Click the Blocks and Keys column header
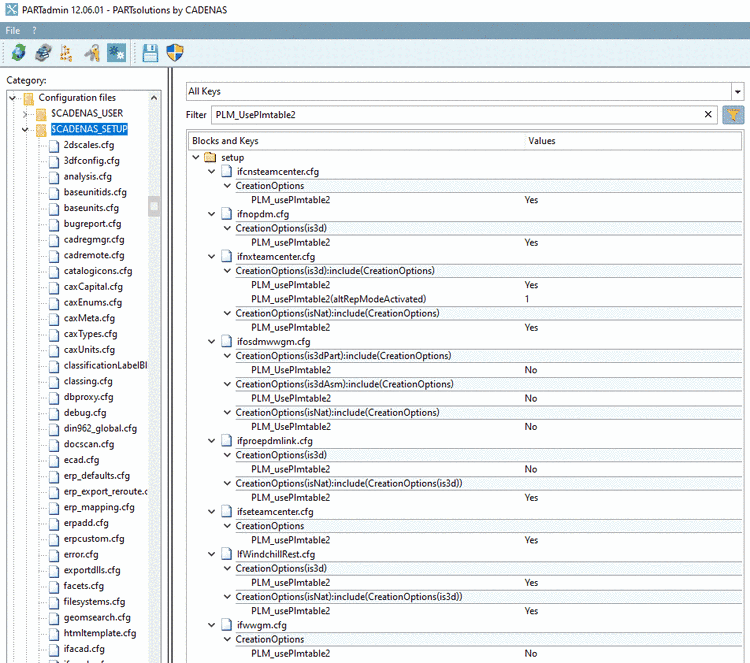Viewport: 750px width, 663px height. pos(356,141)
